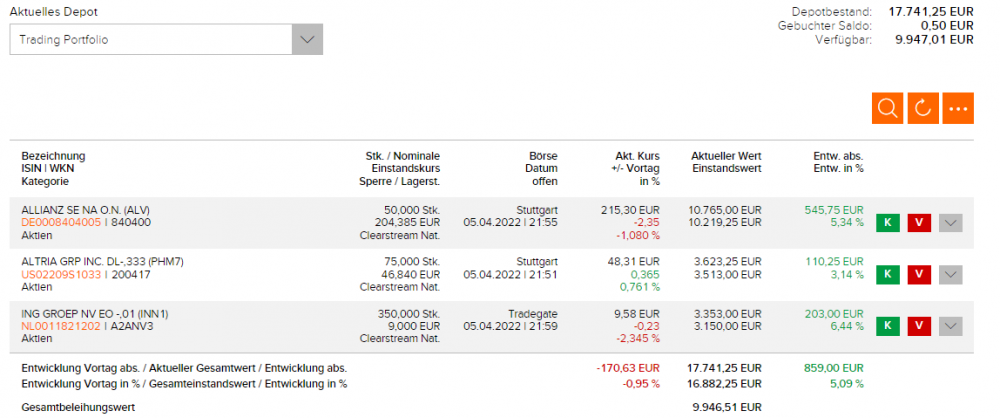1000x418 pixels.
Task: Open the orange three-dots more menu
Action: point(958,108)
